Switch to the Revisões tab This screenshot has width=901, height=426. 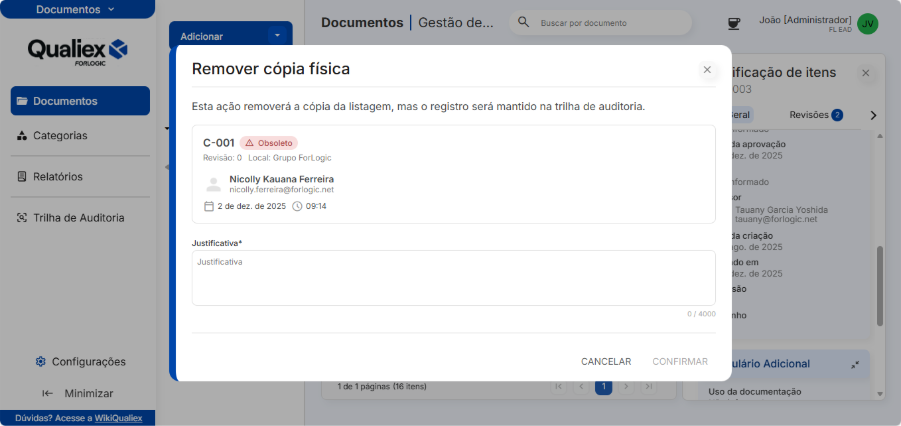point(815,115)
